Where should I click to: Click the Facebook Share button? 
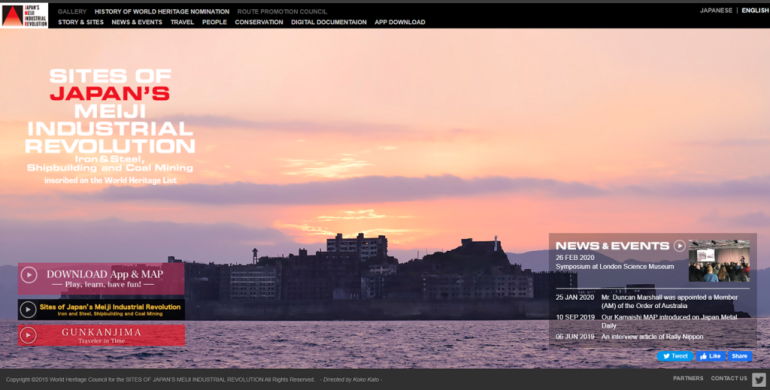[x=739, y=356]
